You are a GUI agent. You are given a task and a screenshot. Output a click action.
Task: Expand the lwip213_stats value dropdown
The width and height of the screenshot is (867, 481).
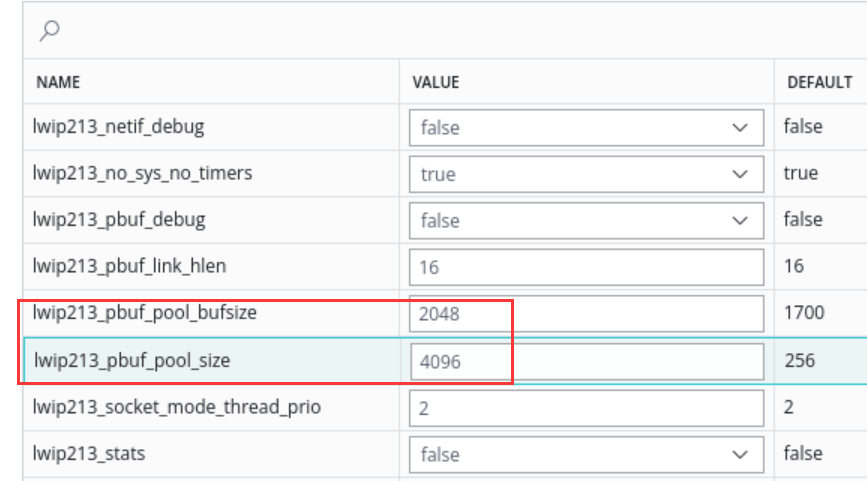click(x=586, y=454)
